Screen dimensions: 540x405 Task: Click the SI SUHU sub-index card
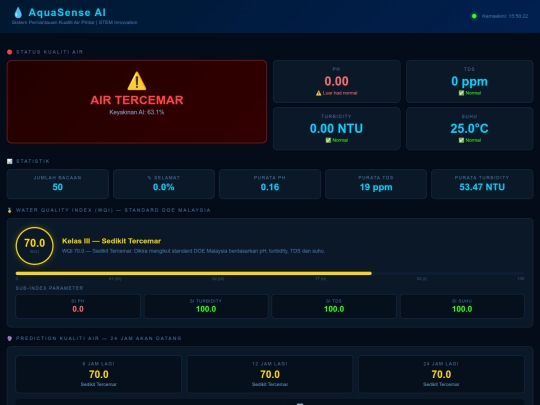pos(462,306)
